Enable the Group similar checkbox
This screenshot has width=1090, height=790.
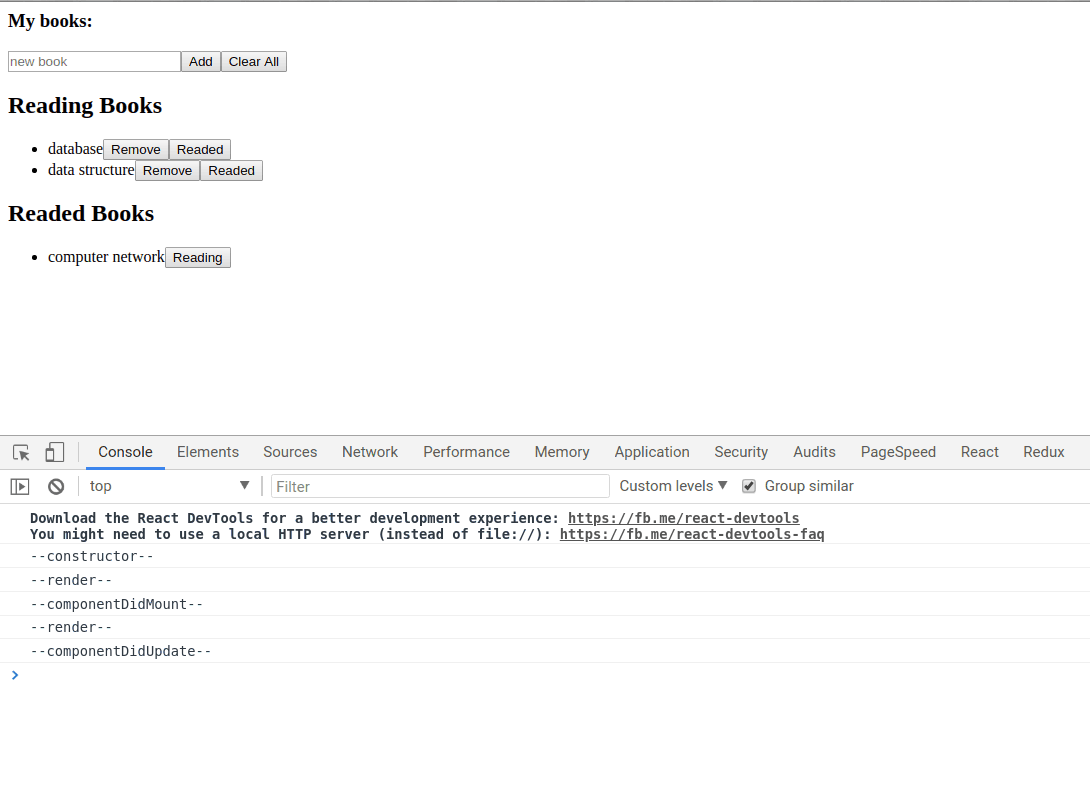pos(749,486)
